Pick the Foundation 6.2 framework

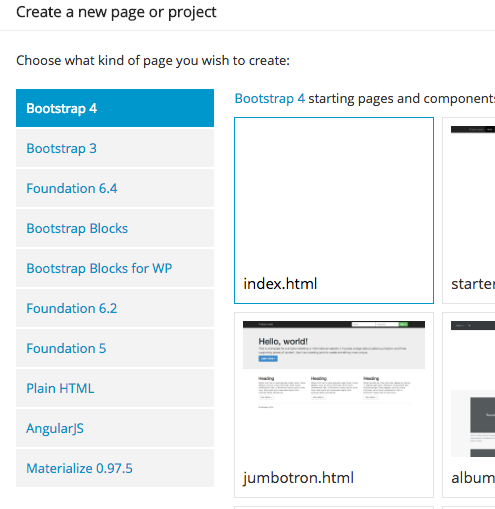click(115, 308)
